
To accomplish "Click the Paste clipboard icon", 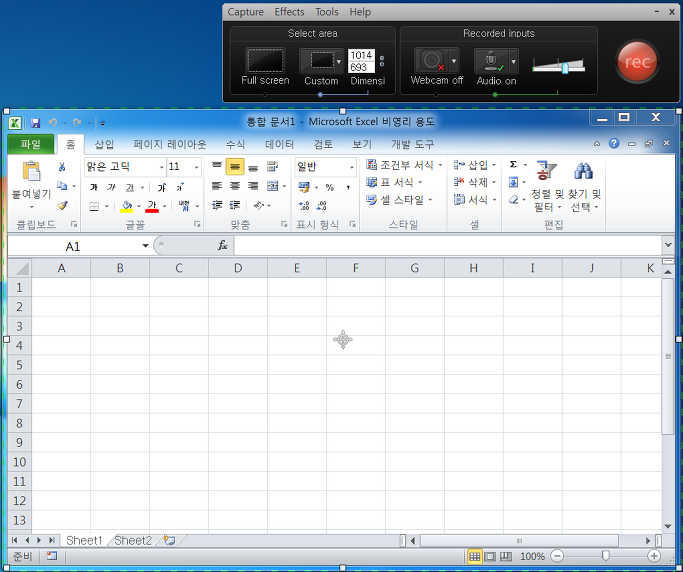I will pyautogui.click(x=31, y=171).
